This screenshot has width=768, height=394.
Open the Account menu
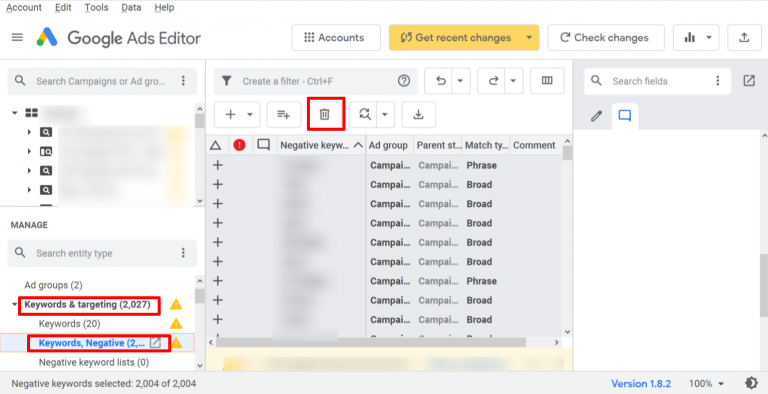pos(24,7)
